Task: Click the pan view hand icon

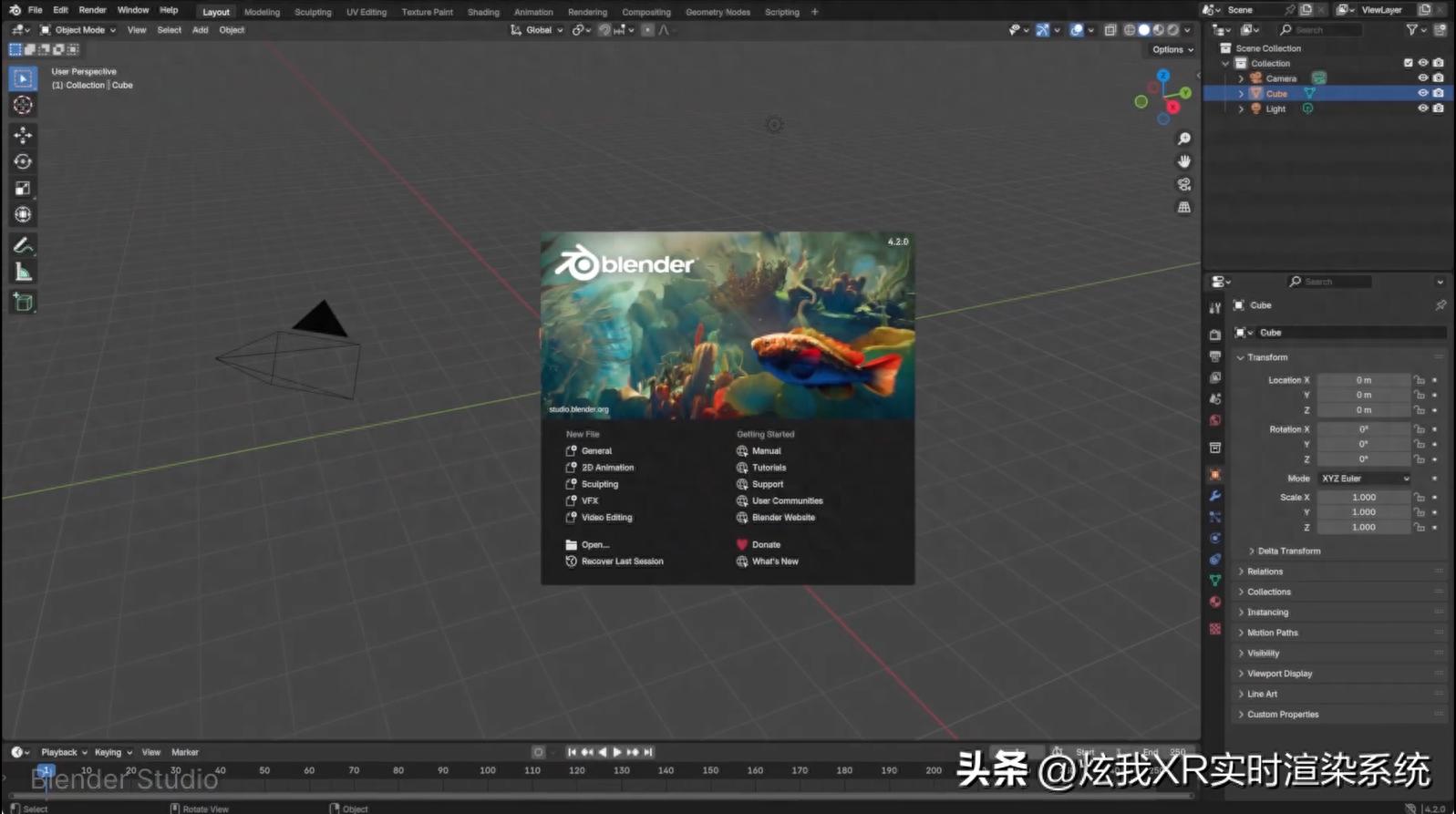Action: 1184,161
